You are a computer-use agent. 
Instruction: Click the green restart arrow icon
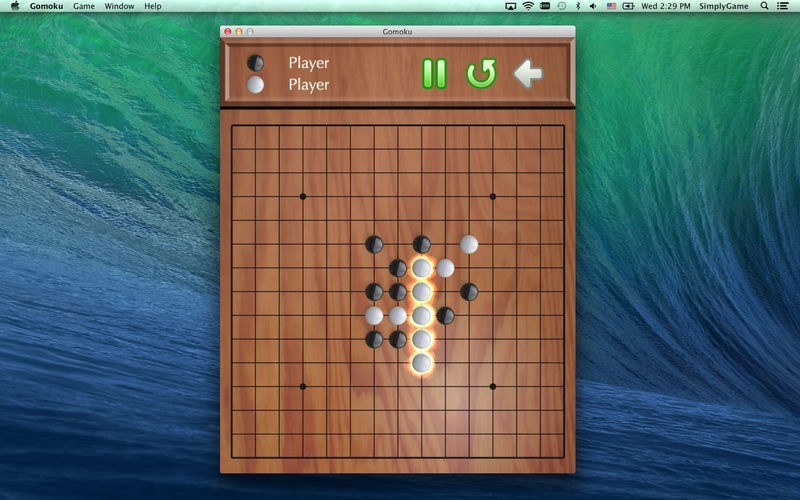(x=481, y=73)
